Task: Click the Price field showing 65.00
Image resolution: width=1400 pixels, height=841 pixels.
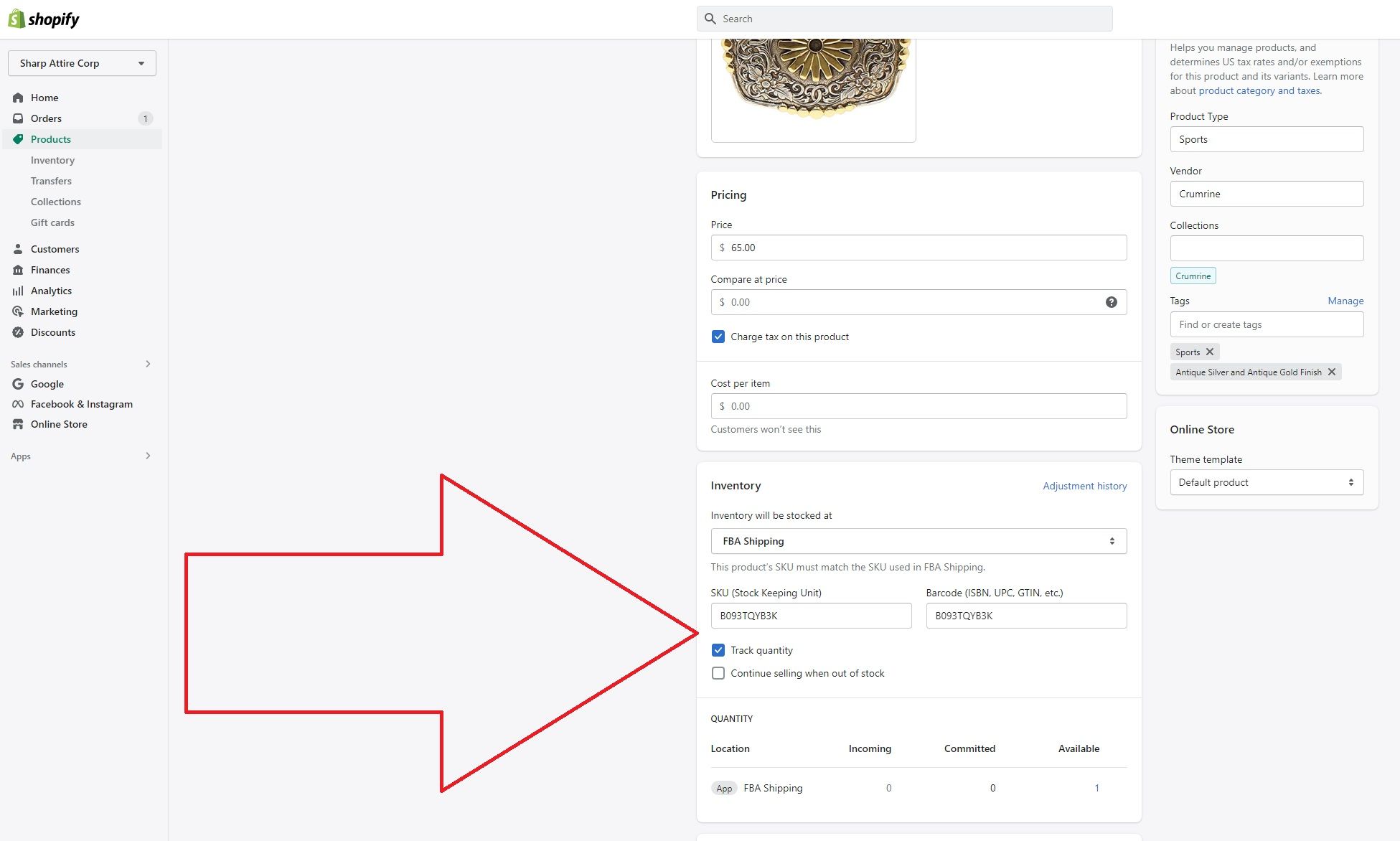Action: (919, 248)
